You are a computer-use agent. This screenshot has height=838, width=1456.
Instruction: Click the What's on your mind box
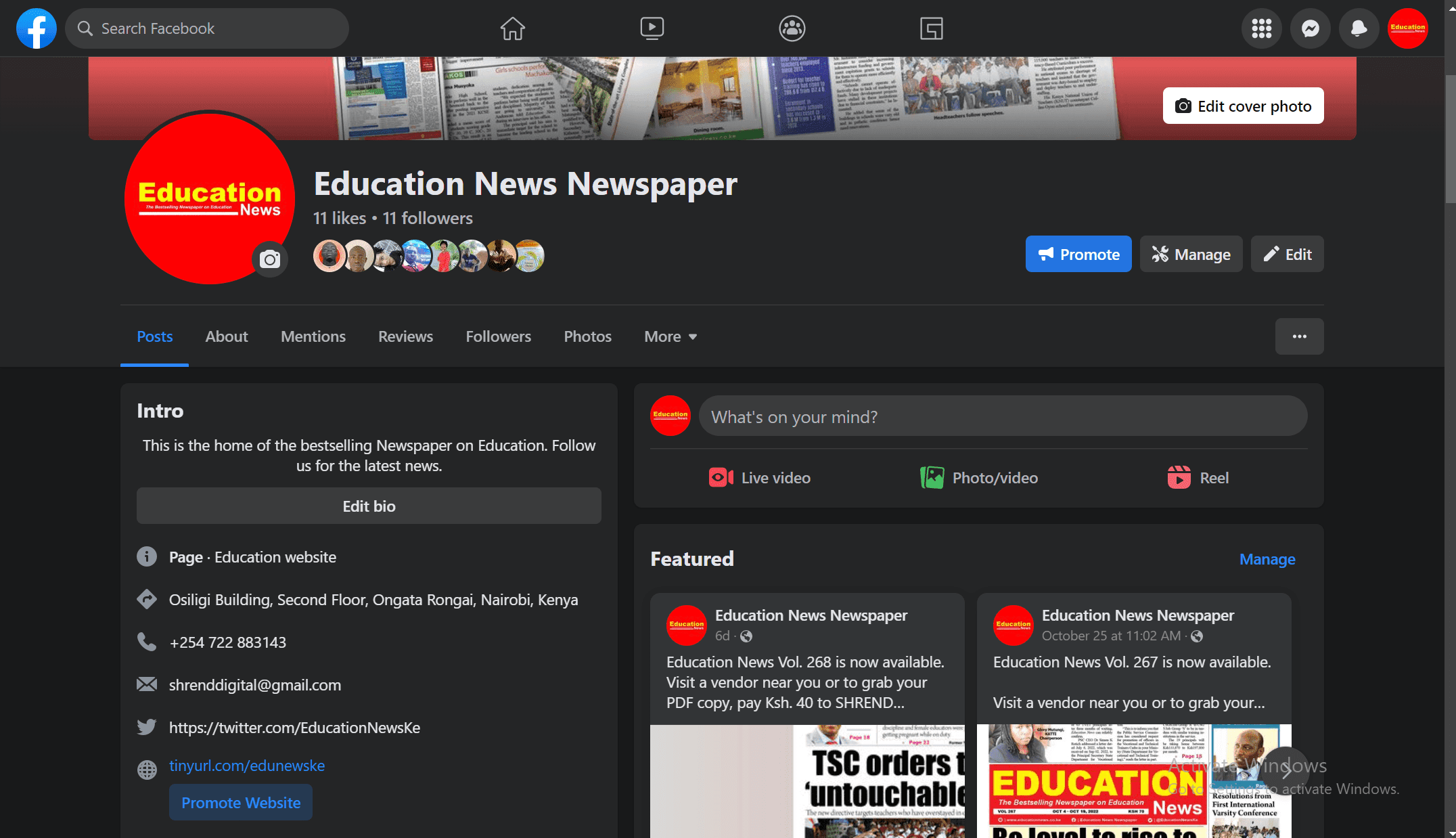point(1003,416)
